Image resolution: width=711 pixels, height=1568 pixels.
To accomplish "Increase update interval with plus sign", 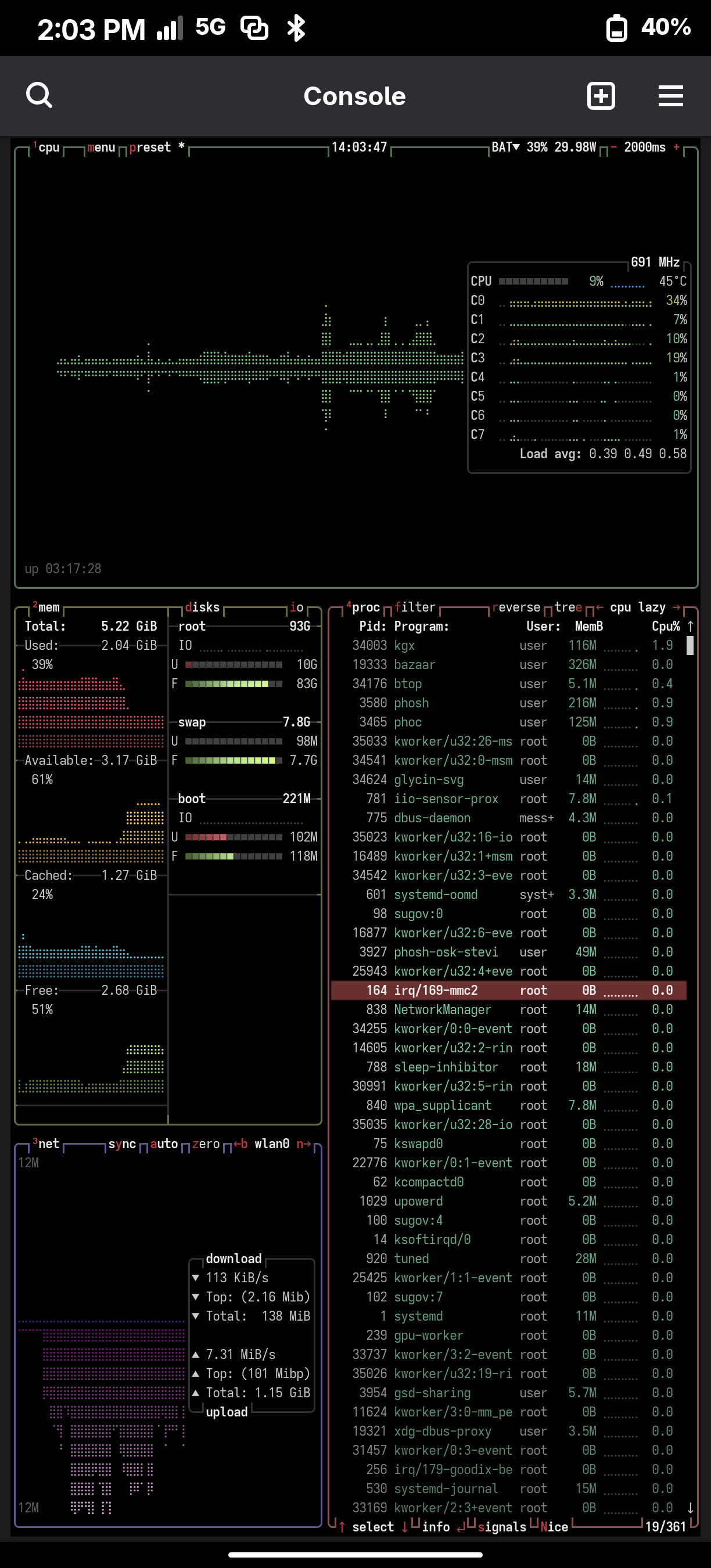I will pyautogui.click(x=676, y=148).
